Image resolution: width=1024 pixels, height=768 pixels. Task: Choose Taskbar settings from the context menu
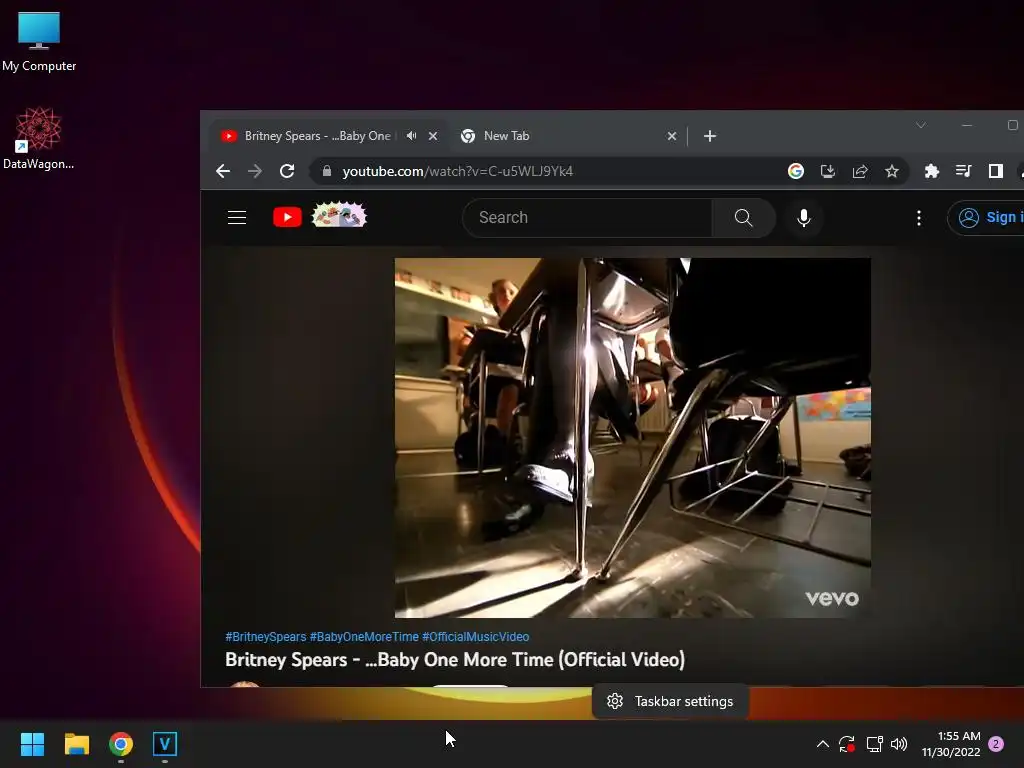tap(671, 701)
